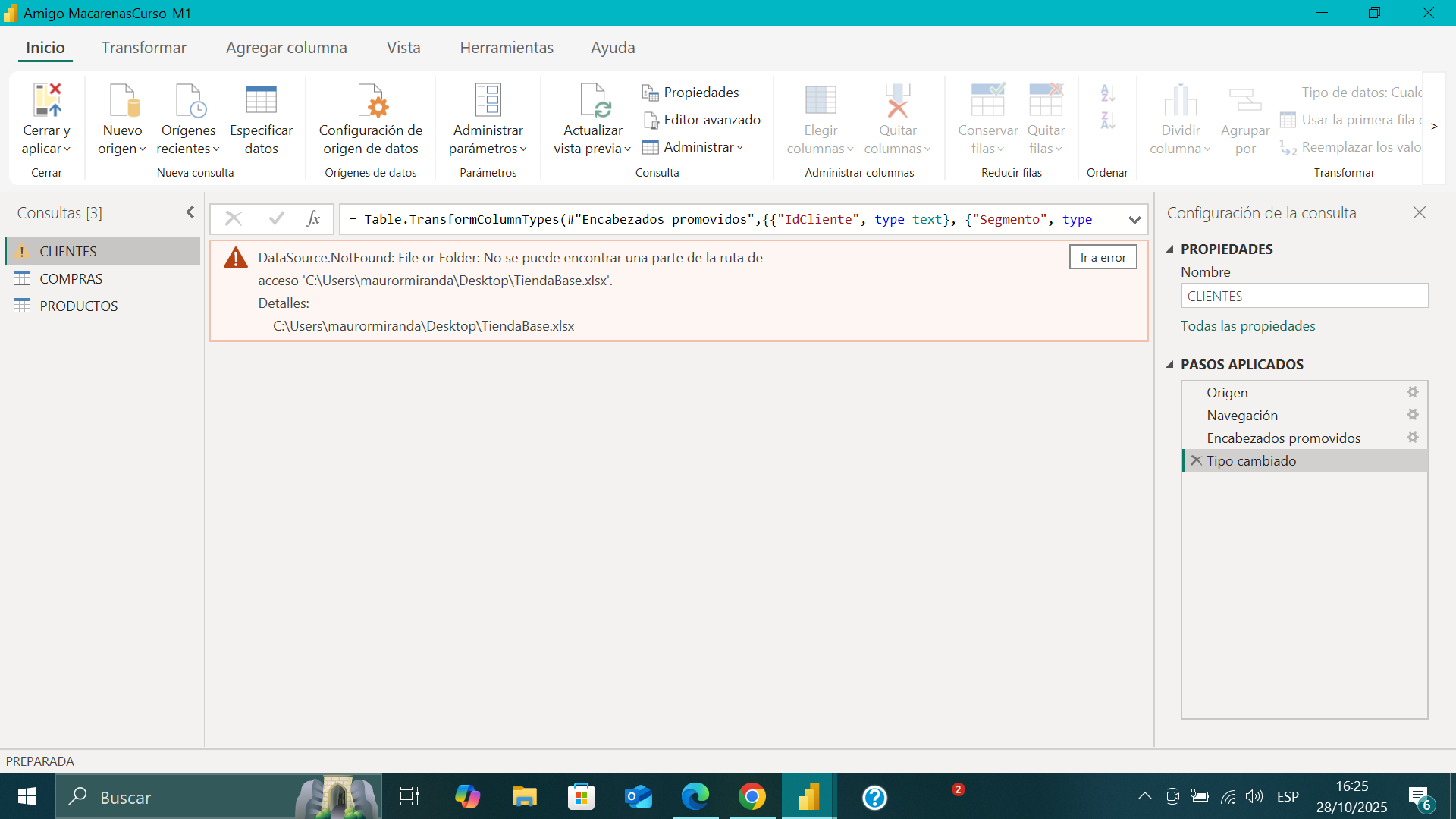Click the Nombre field containing CLIENTES
Image resolution: width=1456 pixels, height=819 pixels.
(1304, 297)
